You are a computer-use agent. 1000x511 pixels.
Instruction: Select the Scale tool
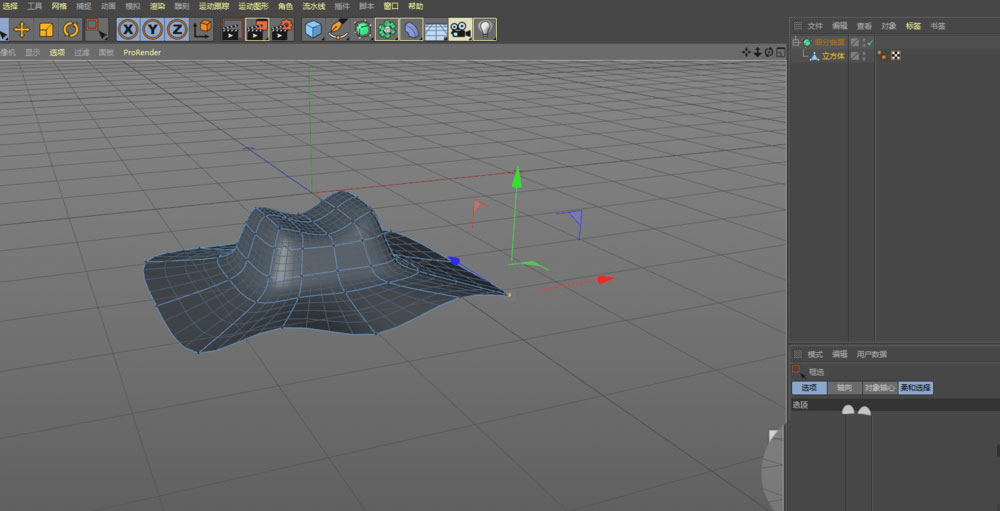(x=46, y=29)
